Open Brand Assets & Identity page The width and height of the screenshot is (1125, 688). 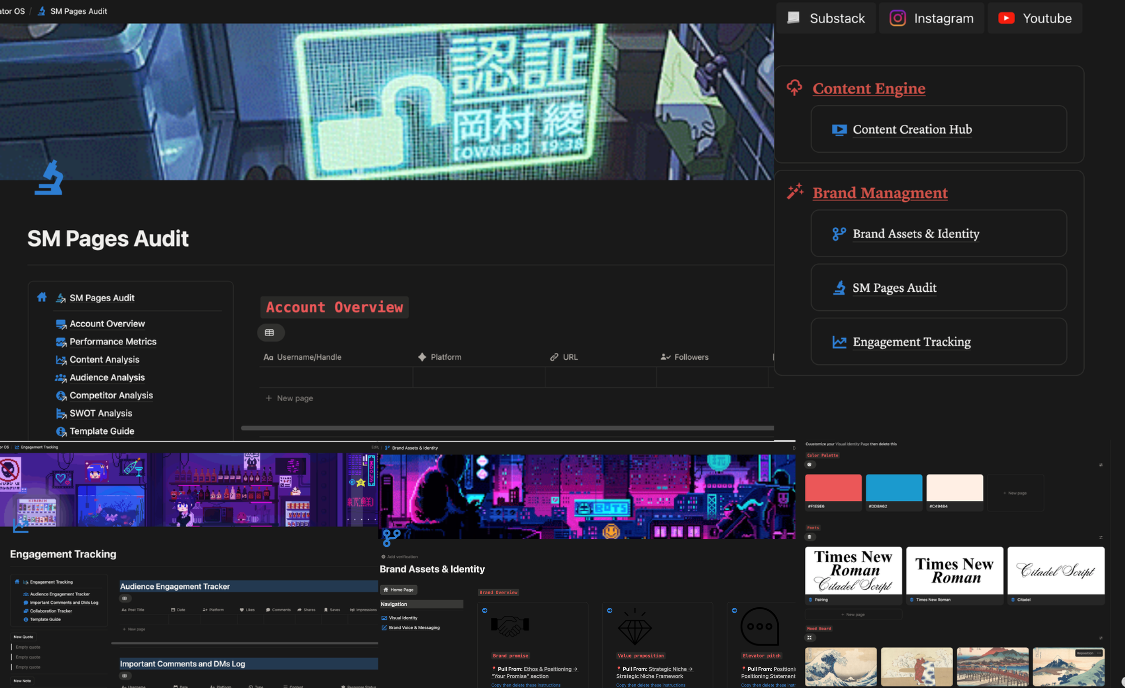pos(915,234)
